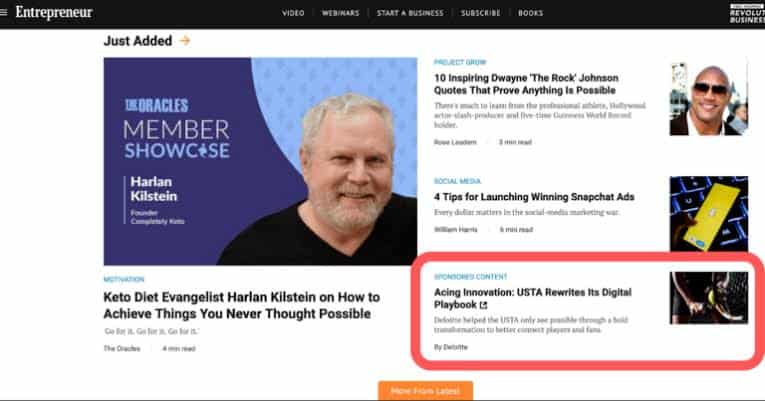The image size is (765, 401).
Task: Open the Harlan Kilstein Member Showcase image
Action: [x=261, y=161]
